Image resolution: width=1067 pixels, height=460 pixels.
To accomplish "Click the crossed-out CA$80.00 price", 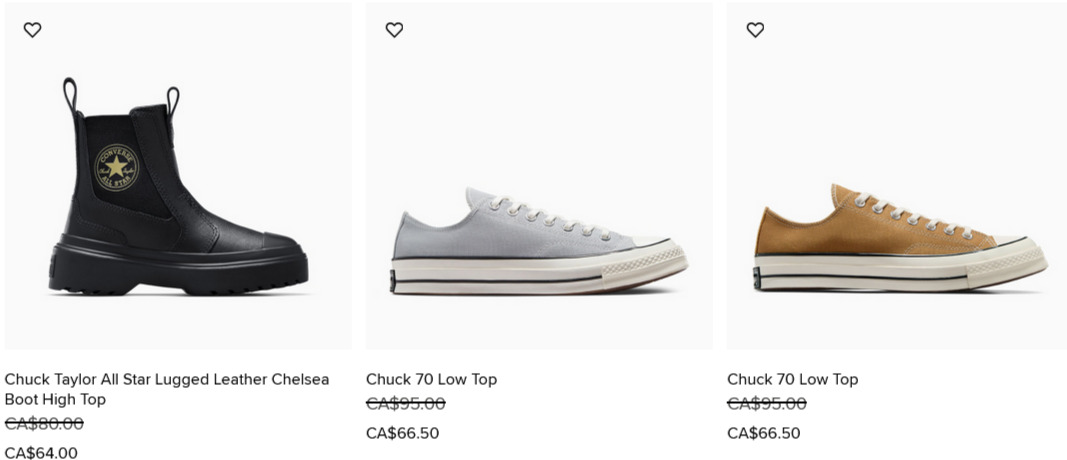I will [44, 423].
